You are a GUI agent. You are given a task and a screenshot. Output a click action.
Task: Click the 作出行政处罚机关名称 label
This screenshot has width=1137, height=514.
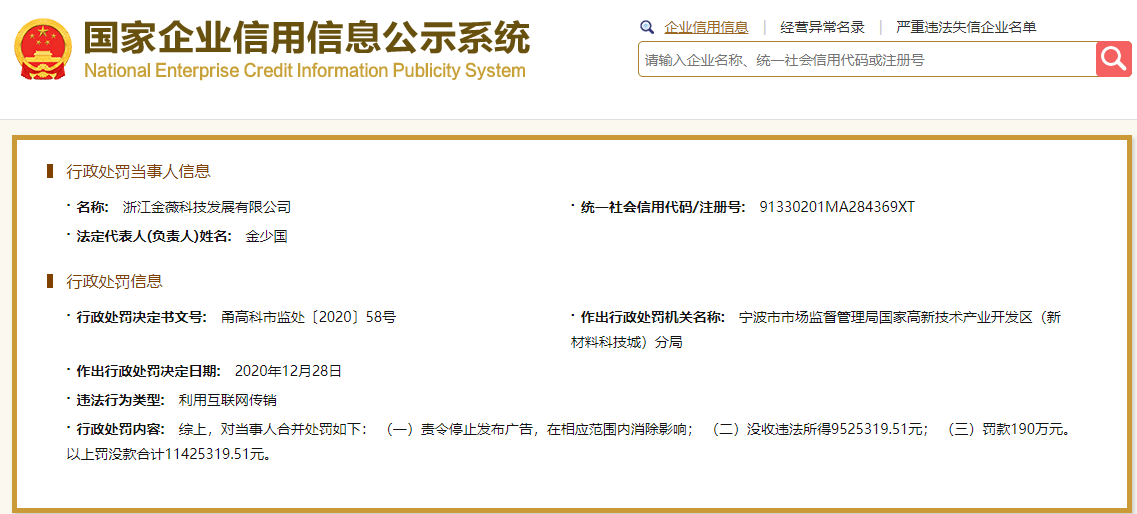coord(653,317)
